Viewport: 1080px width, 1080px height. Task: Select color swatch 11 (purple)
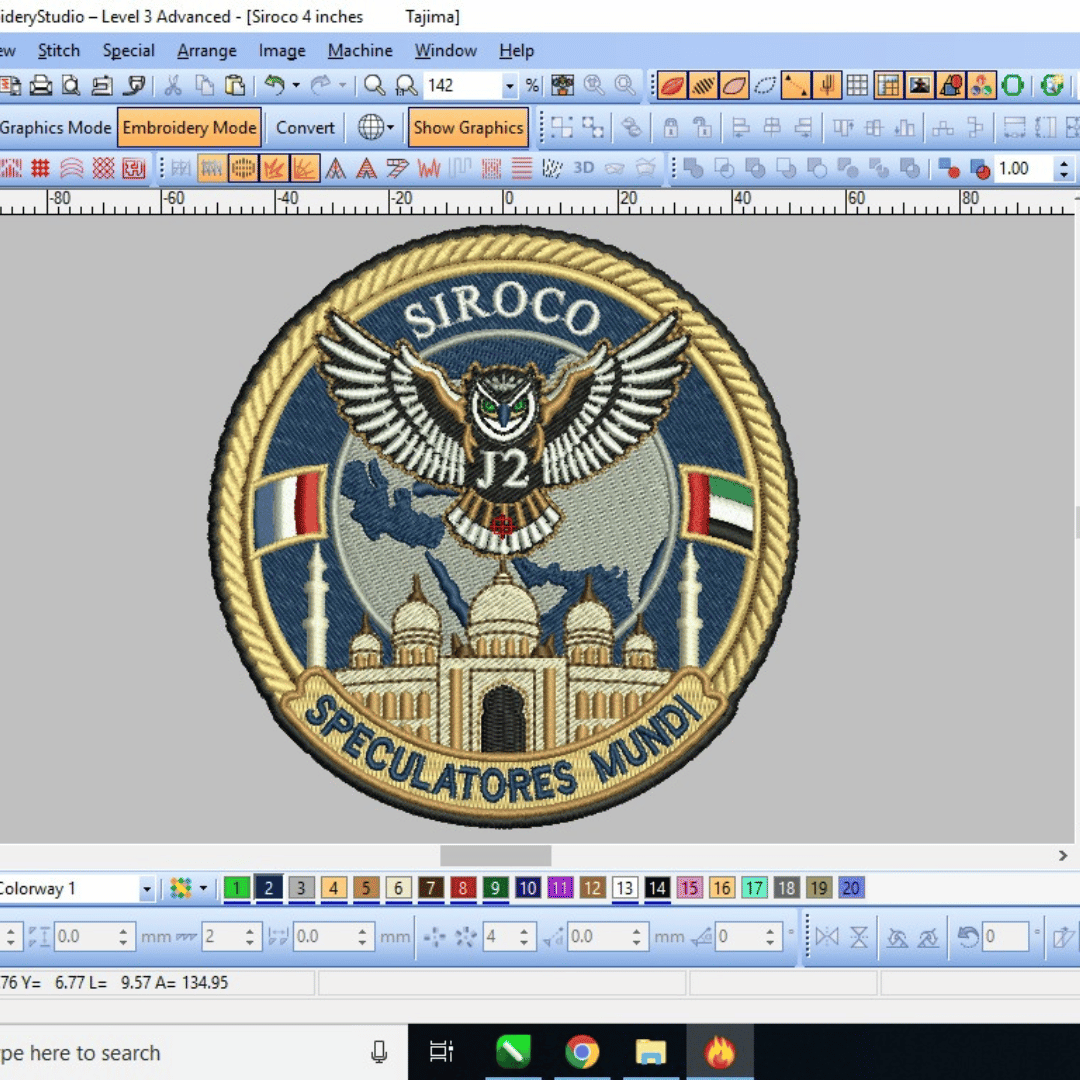560,889
